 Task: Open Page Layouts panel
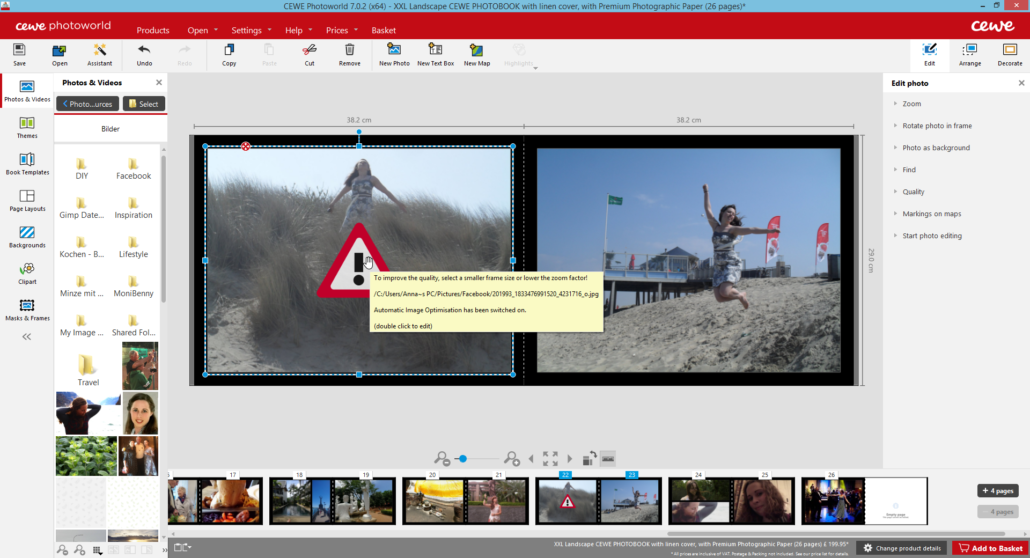tap(27, 200)
